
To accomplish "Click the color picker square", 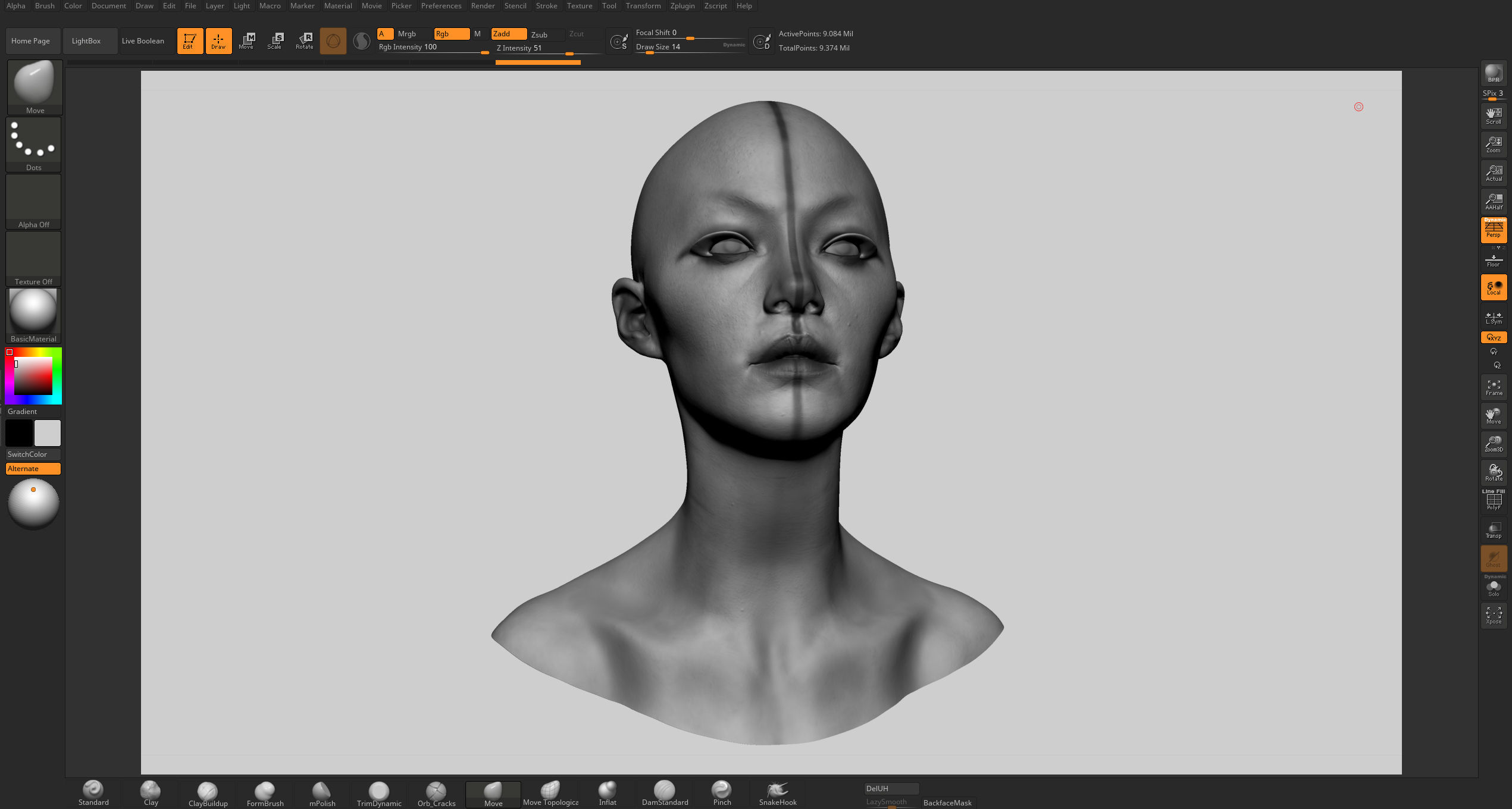I will [33, 376].
